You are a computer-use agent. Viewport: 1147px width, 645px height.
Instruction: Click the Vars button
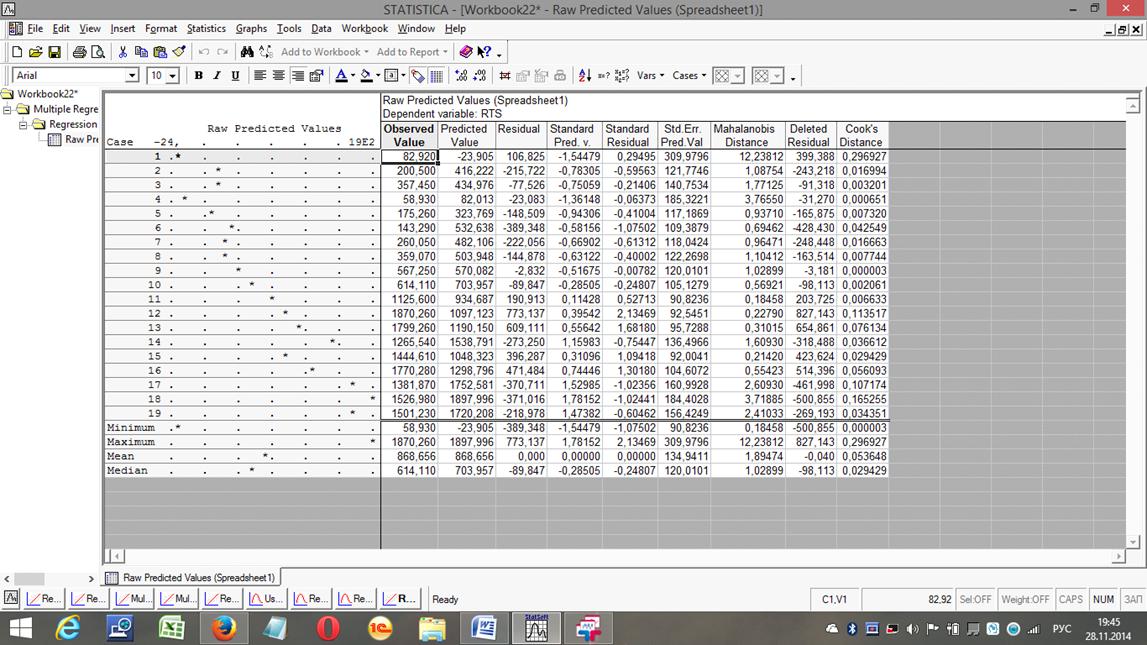[x=650, y=76]
